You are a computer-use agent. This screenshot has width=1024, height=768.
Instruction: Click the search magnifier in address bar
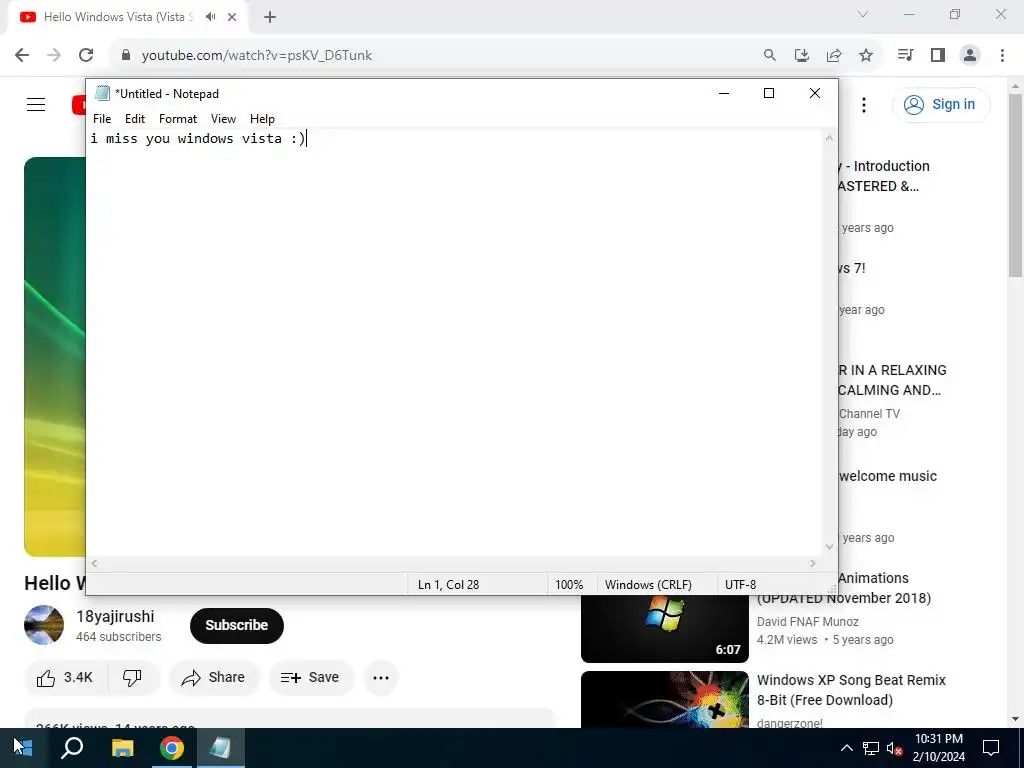coord(770,56)
